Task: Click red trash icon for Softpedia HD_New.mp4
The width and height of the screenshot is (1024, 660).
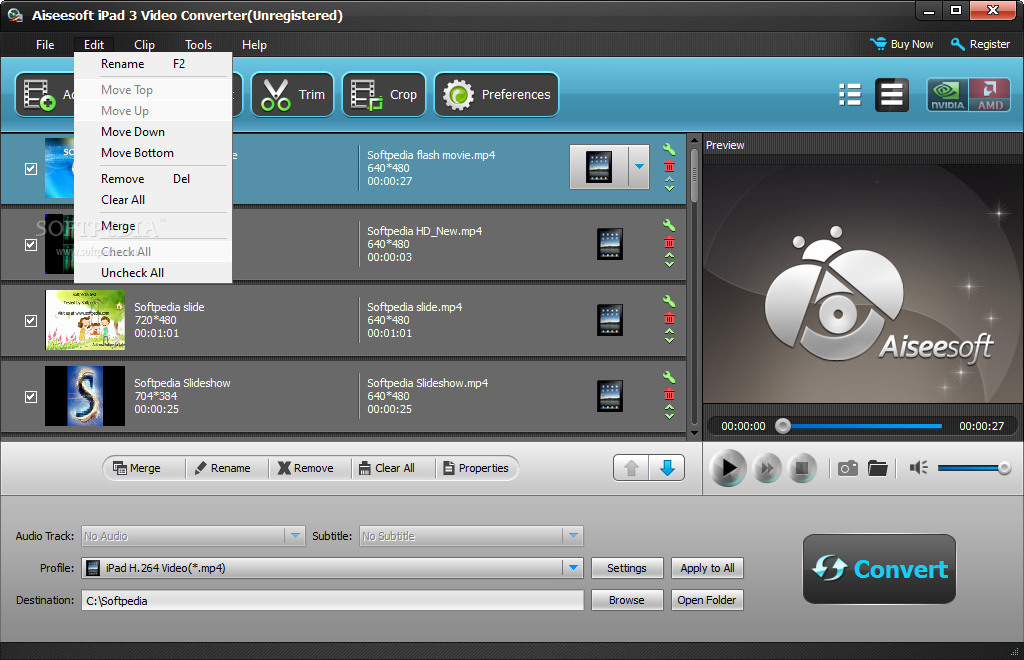Action: tap(669, 243)
